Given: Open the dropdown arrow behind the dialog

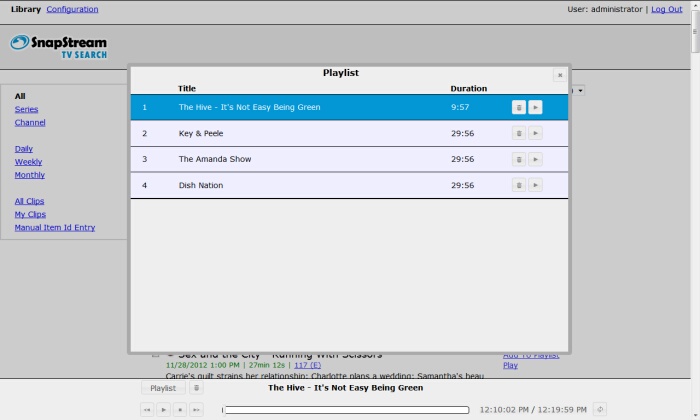Looking at the screenshot, I should click(580, 91).
